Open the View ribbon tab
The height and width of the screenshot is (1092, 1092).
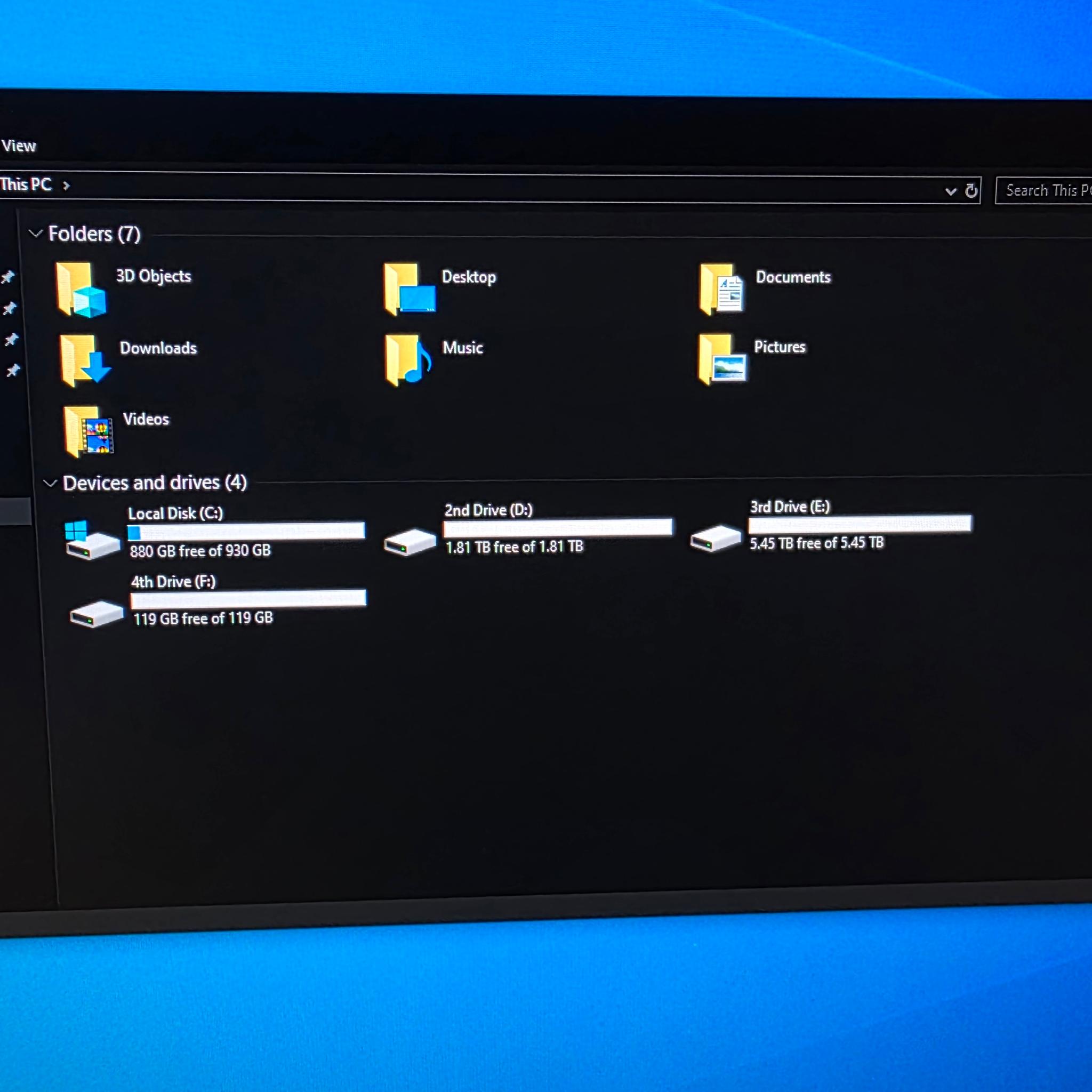coord(19,146)
